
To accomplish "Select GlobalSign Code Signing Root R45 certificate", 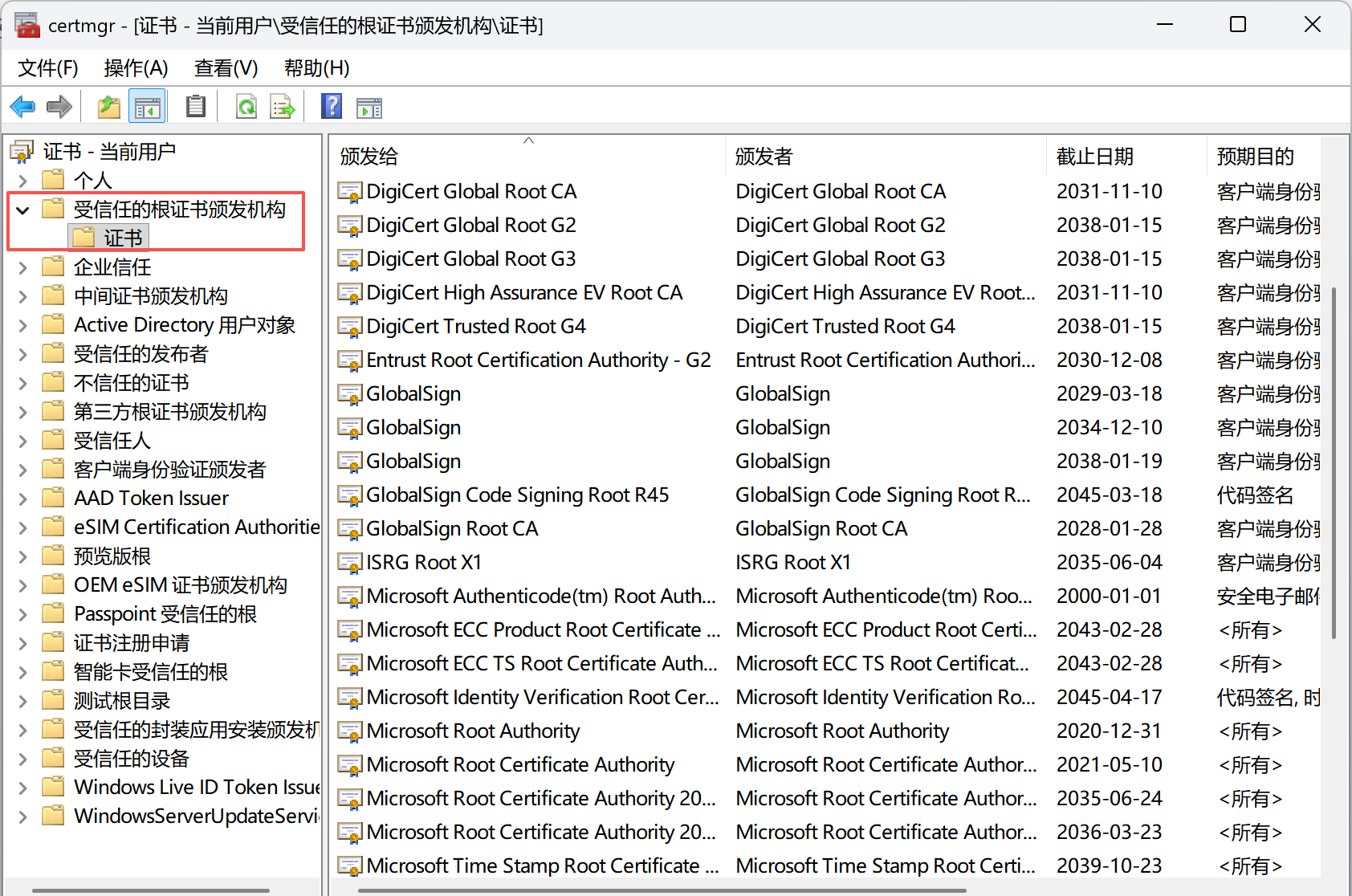I will pyautogui.click(x=518, y=495).
